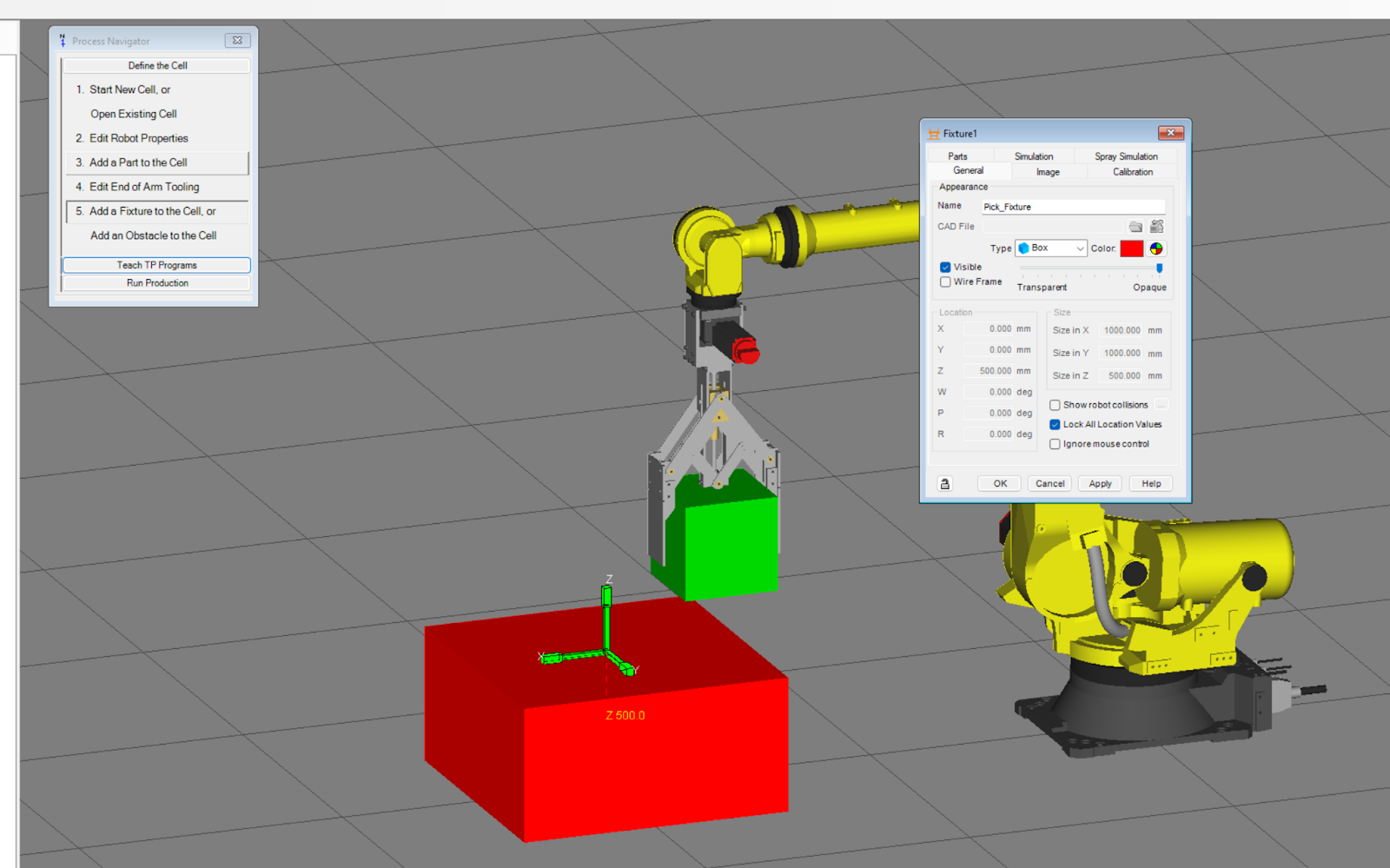Enable Ignore mouse control checkbox
Viewport: 1390px width, 868px height.
(1055, 444)
